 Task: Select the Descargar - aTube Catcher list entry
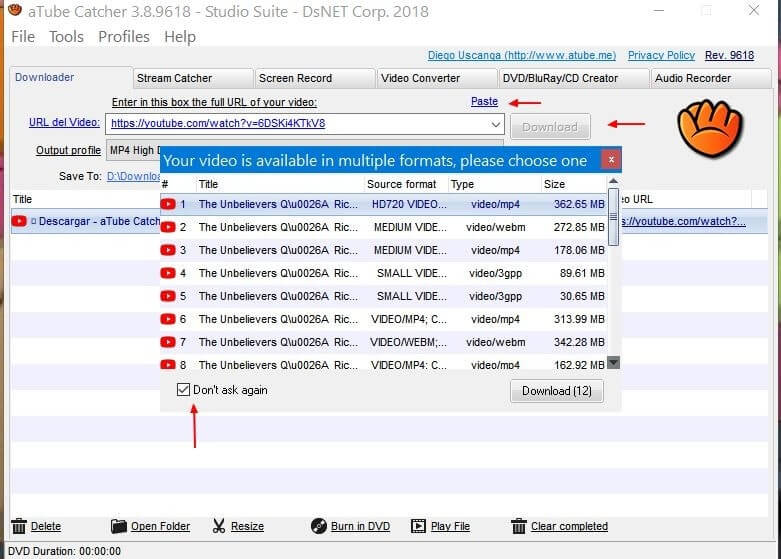pyautogui.click(x=85, y=221)
